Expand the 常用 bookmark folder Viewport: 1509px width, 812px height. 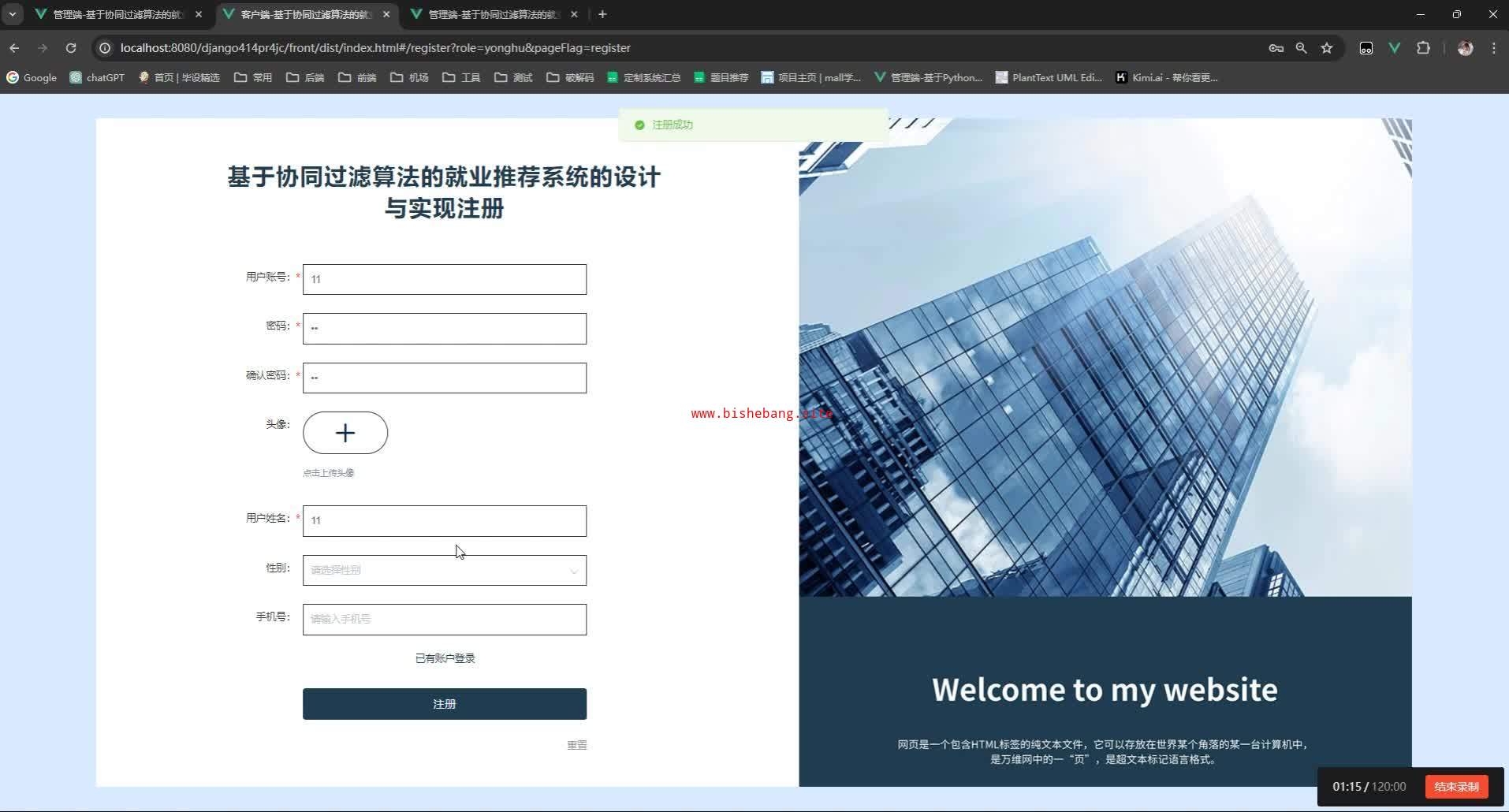tap(253, 77)
